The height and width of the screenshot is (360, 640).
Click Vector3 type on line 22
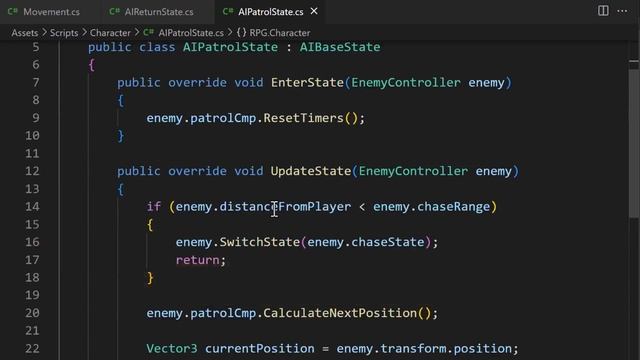pyautogui.click(x=172, y=349)
